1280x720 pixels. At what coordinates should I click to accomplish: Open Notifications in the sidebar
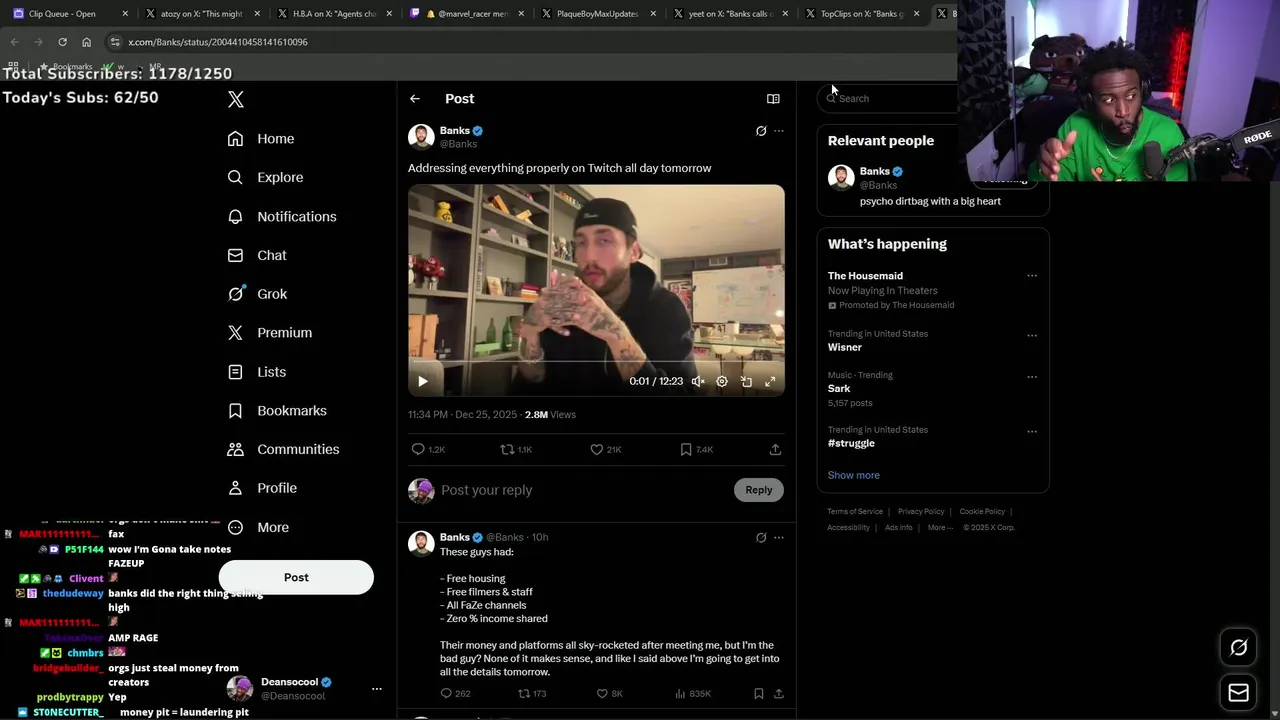[282, 216]
